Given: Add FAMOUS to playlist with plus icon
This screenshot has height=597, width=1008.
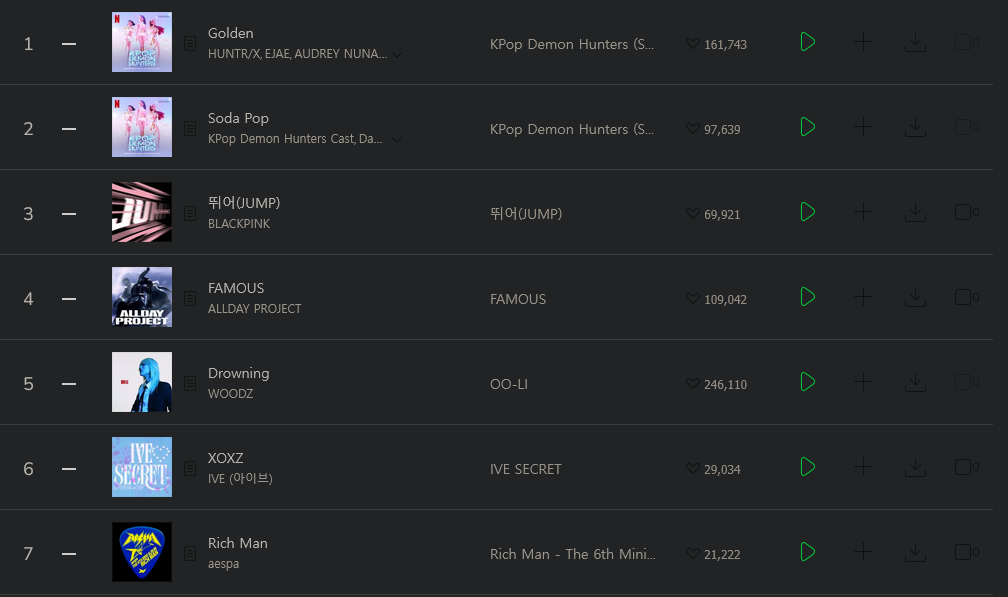Looking at the screenshot, I should pyautogui.click(x=863, y=297).
